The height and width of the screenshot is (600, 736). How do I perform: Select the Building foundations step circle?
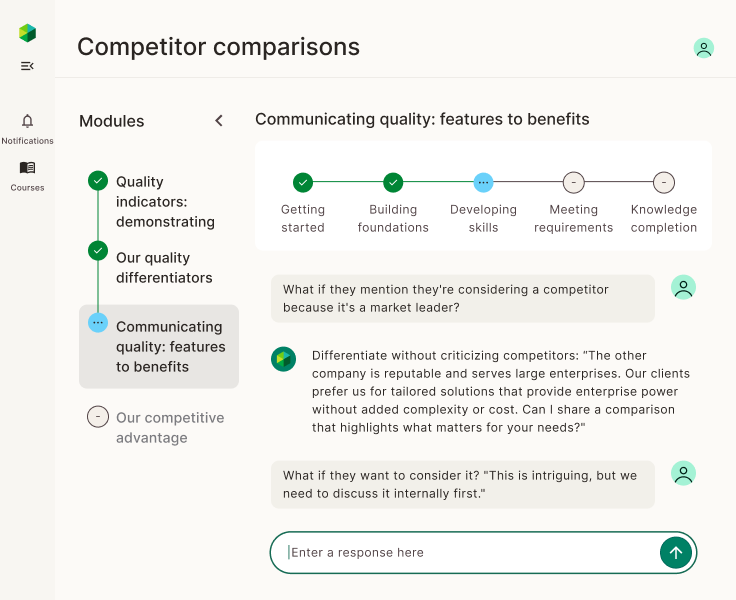coord(393,182)
